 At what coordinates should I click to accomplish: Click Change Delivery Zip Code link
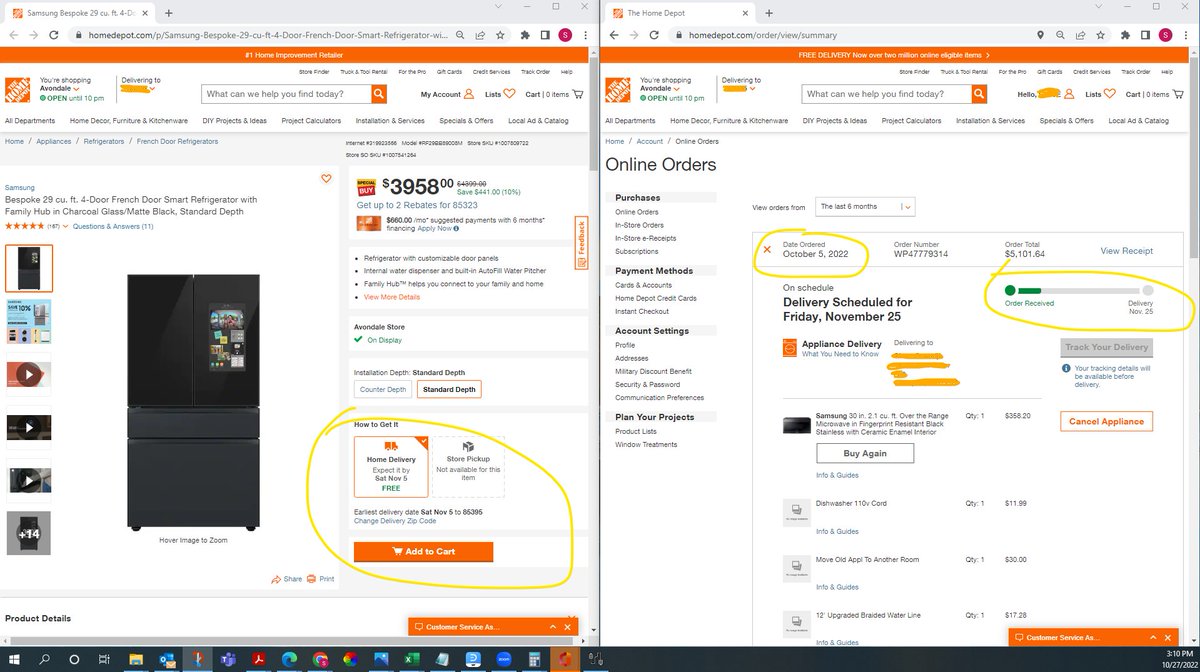coord(395,521)
